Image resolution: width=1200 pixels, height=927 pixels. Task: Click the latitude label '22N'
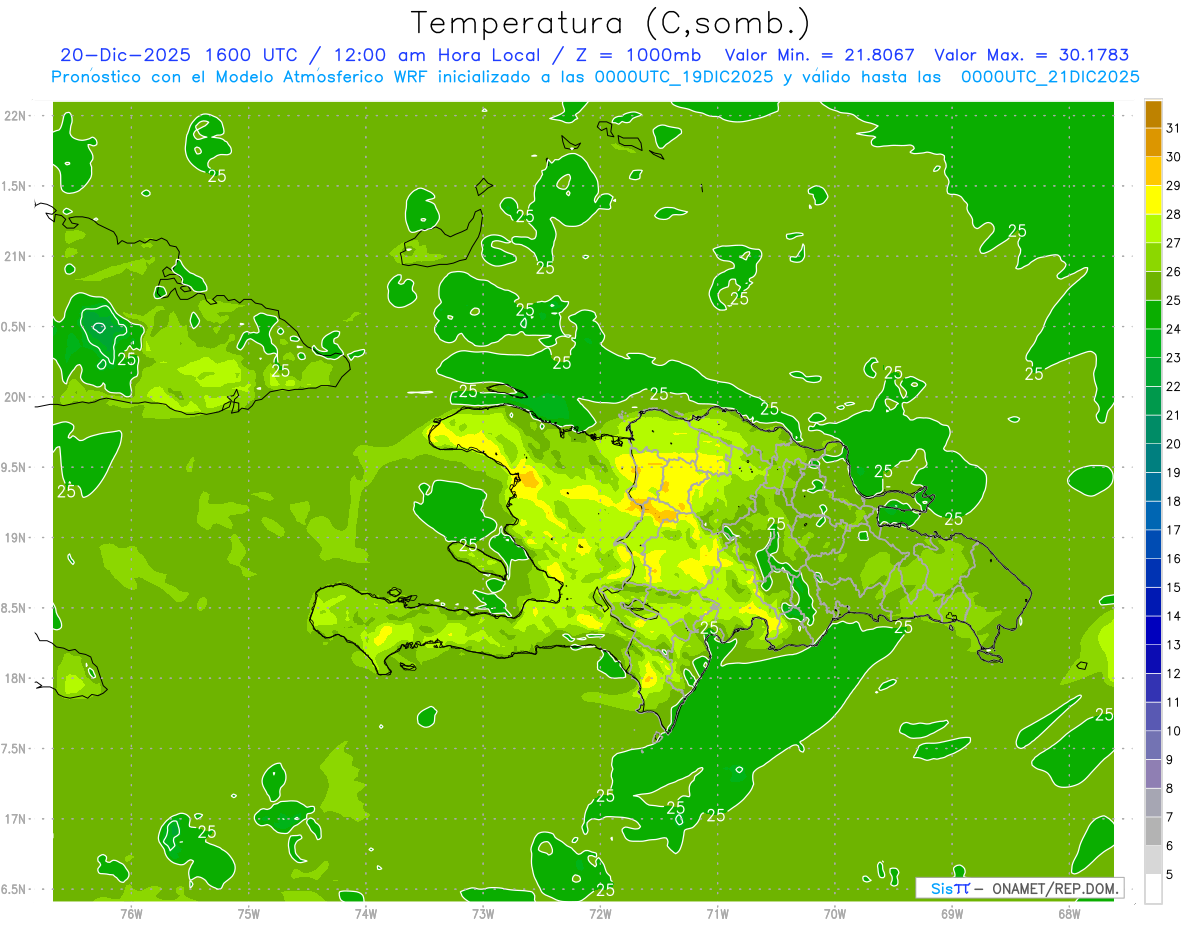click(x=16, y=116)
